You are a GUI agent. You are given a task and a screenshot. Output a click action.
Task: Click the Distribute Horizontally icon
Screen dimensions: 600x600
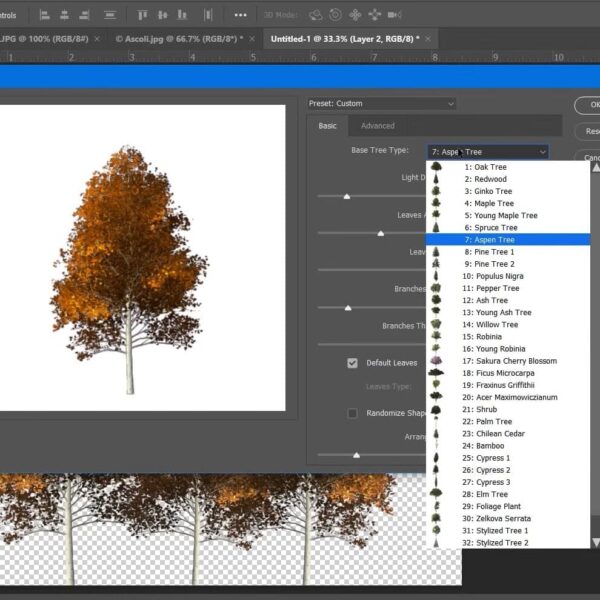(x=208, y=15)
